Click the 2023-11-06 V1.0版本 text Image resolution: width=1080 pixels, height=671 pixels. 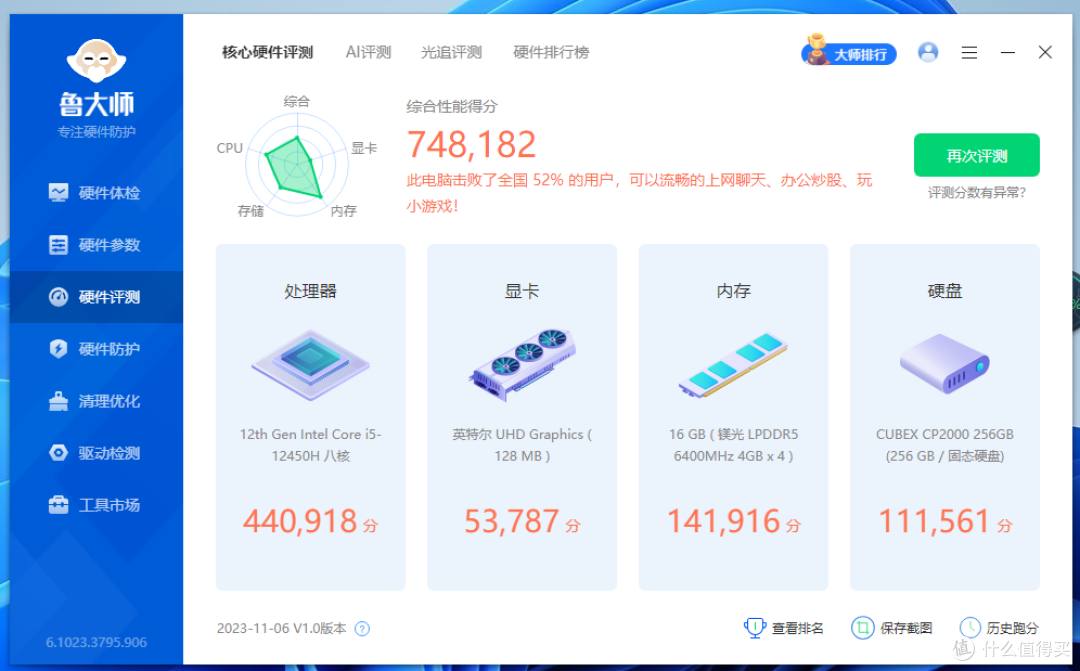click(281, 628)
